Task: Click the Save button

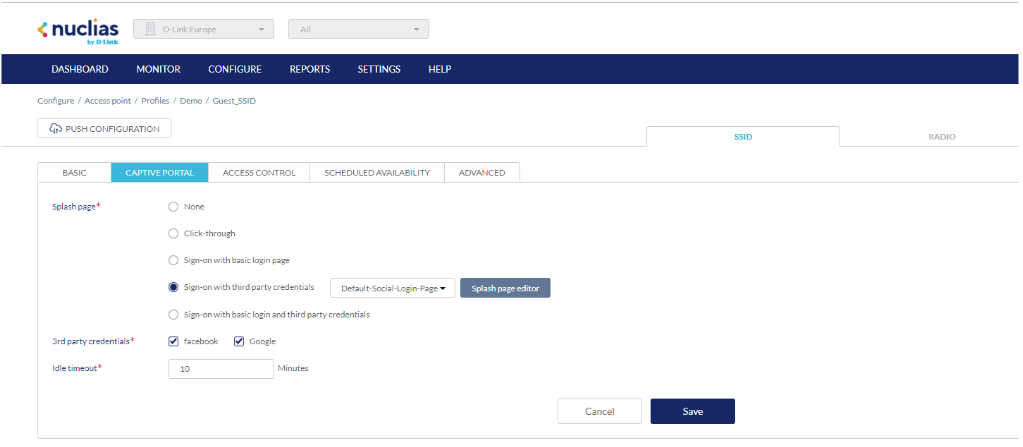Action: (x=692, y=411)
